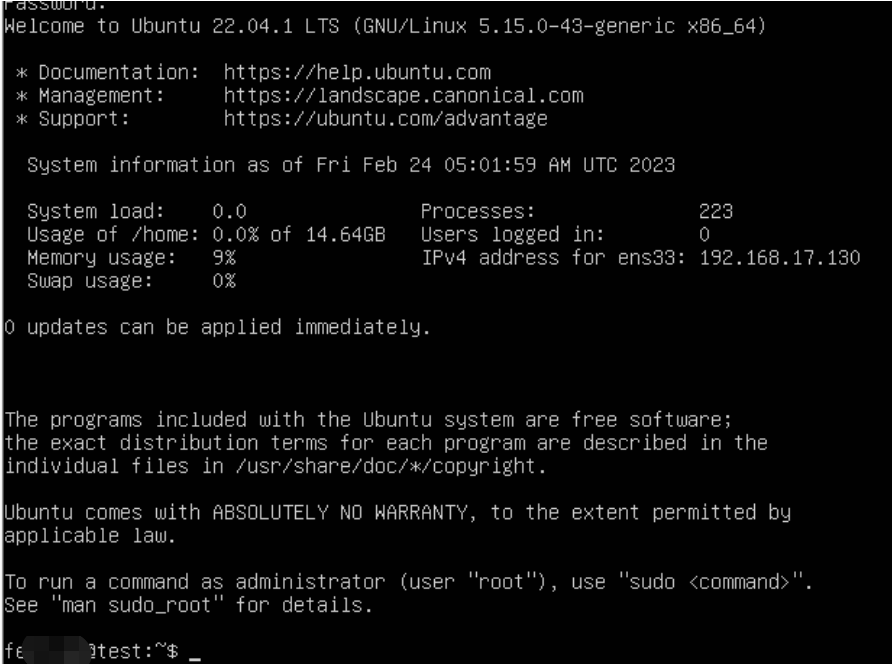
Task: Click the System load value 0.0
Action: (229, 212)
